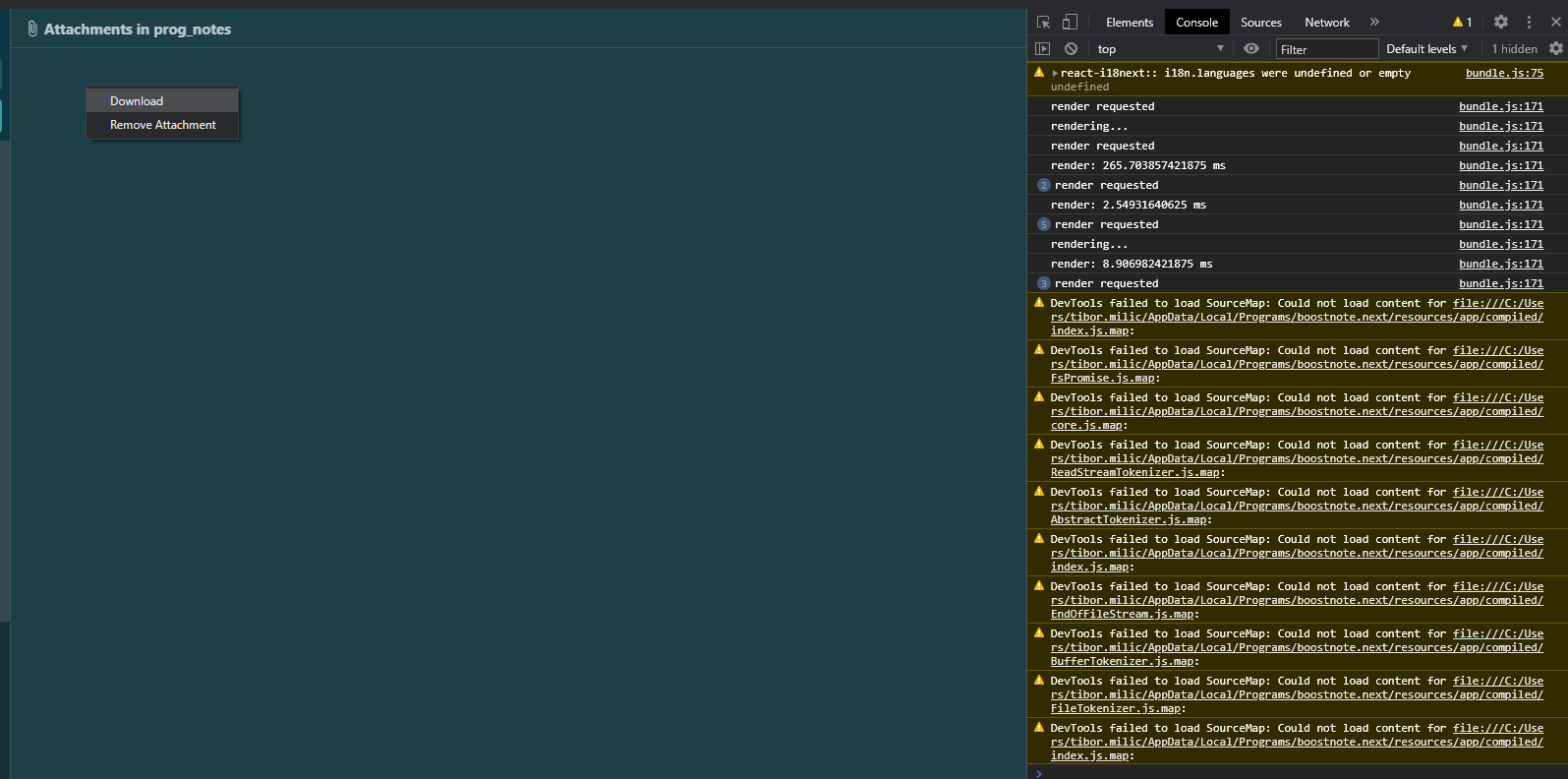Close the DevTools panel
Image resolution: width=1568 pixels, height=779 pixels.
1555,22
